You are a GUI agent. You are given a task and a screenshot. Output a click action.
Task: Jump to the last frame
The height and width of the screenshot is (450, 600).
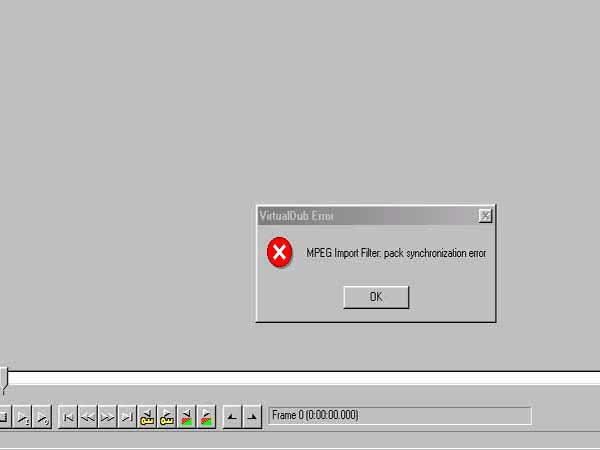click(127, 417)
